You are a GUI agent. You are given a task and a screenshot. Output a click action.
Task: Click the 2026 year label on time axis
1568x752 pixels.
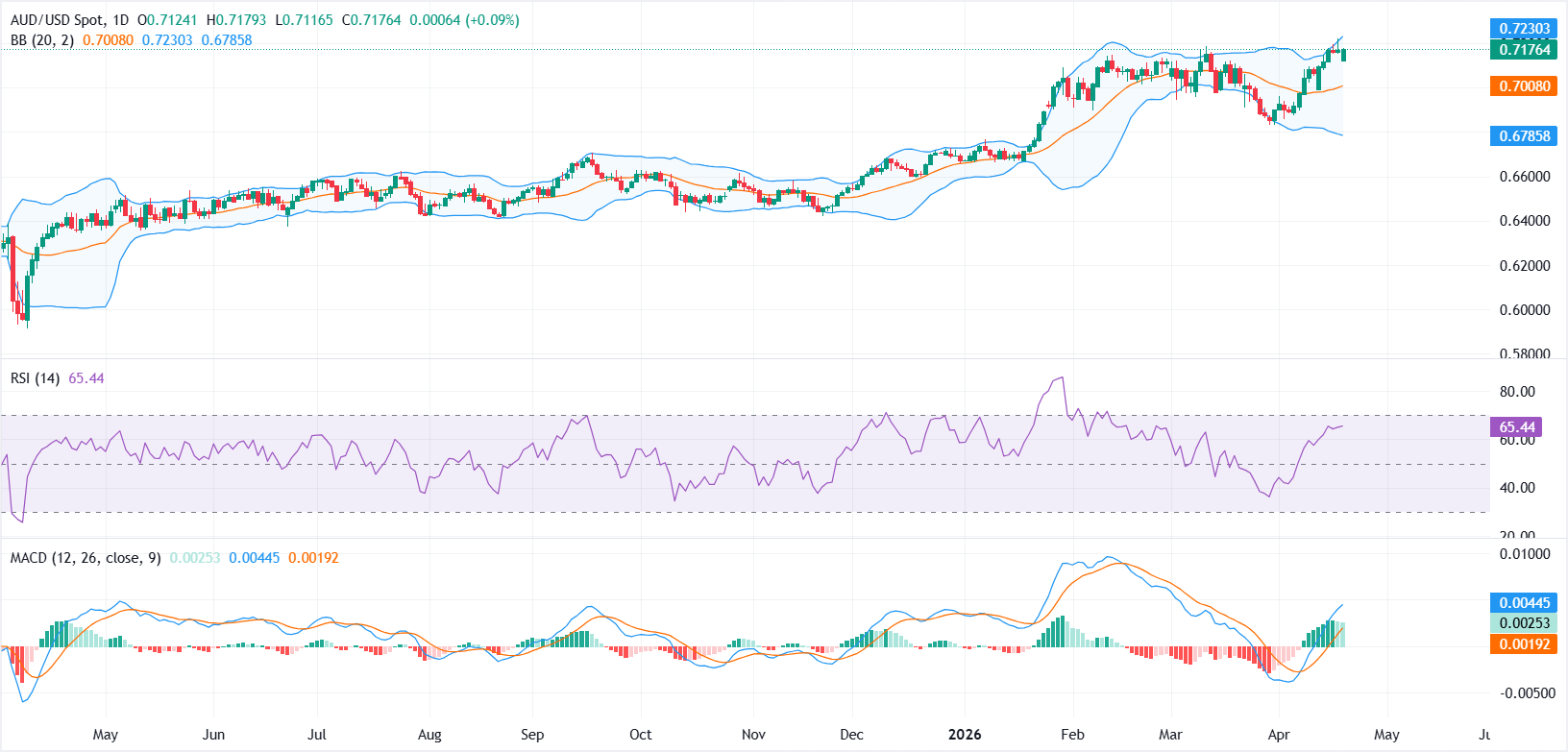point(964,735)
